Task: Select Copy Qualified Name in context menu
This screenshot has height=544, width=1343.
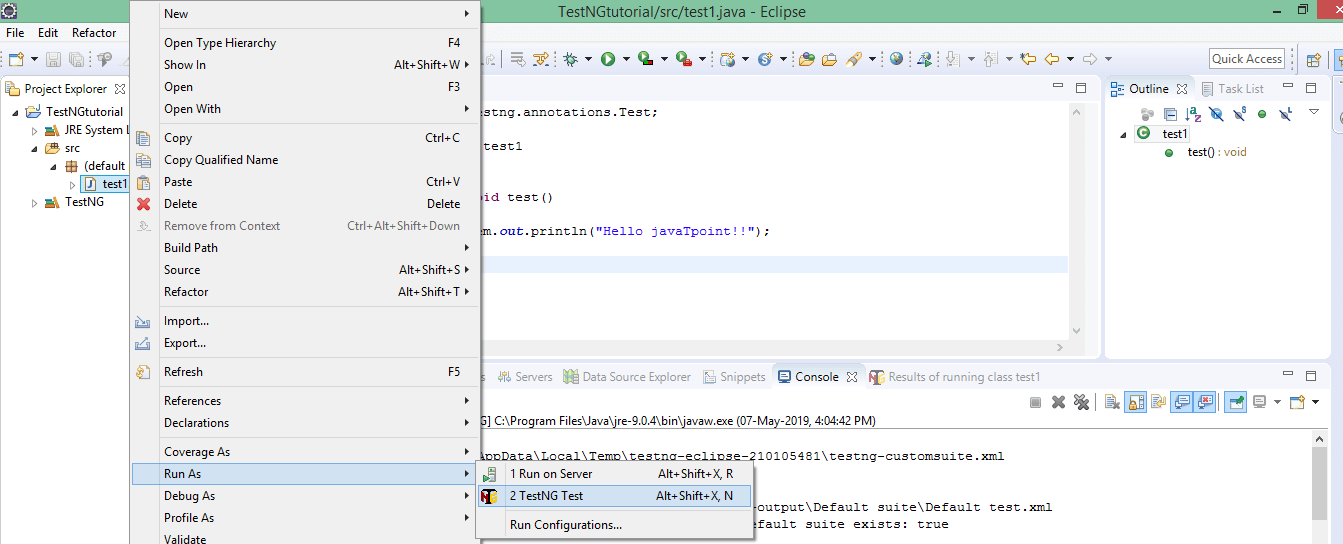Action: (x=304, y=160)
